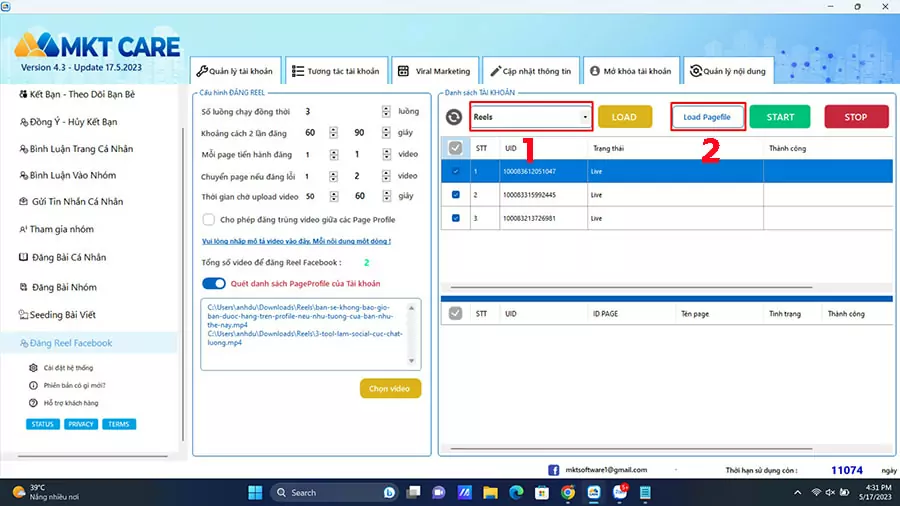Open Quản lý nội dung tab
The height and width of the screenshot is (506, 900).
click(728, 71)
